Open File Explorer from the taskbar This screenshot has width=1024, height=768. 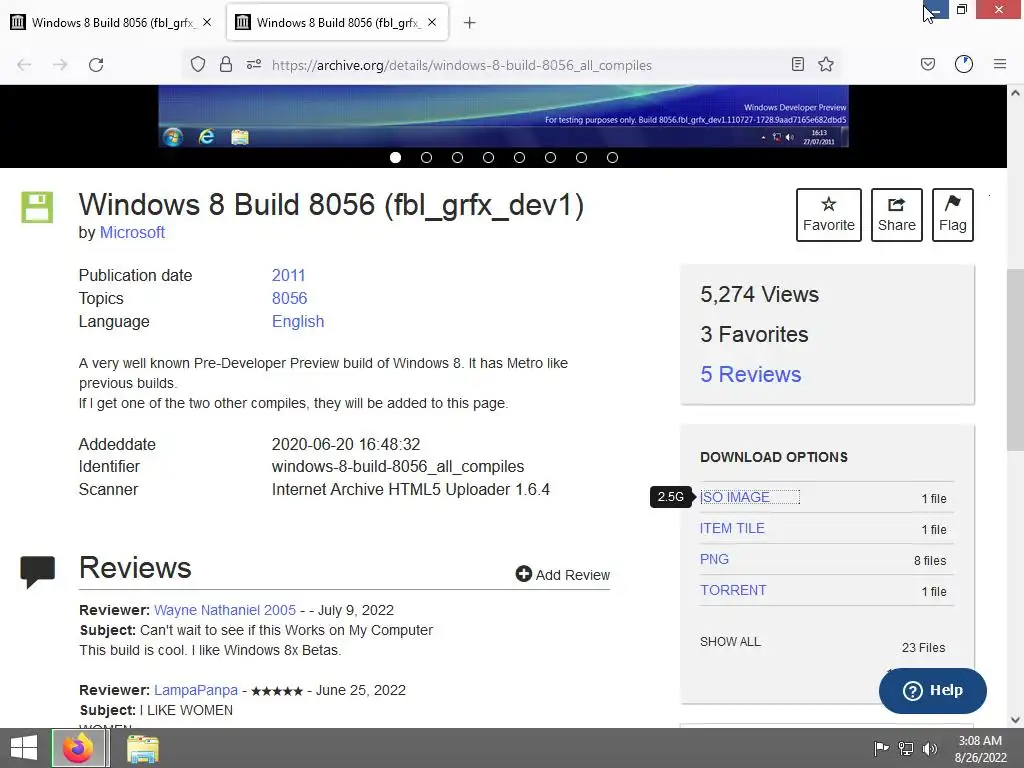click(142, 748)
